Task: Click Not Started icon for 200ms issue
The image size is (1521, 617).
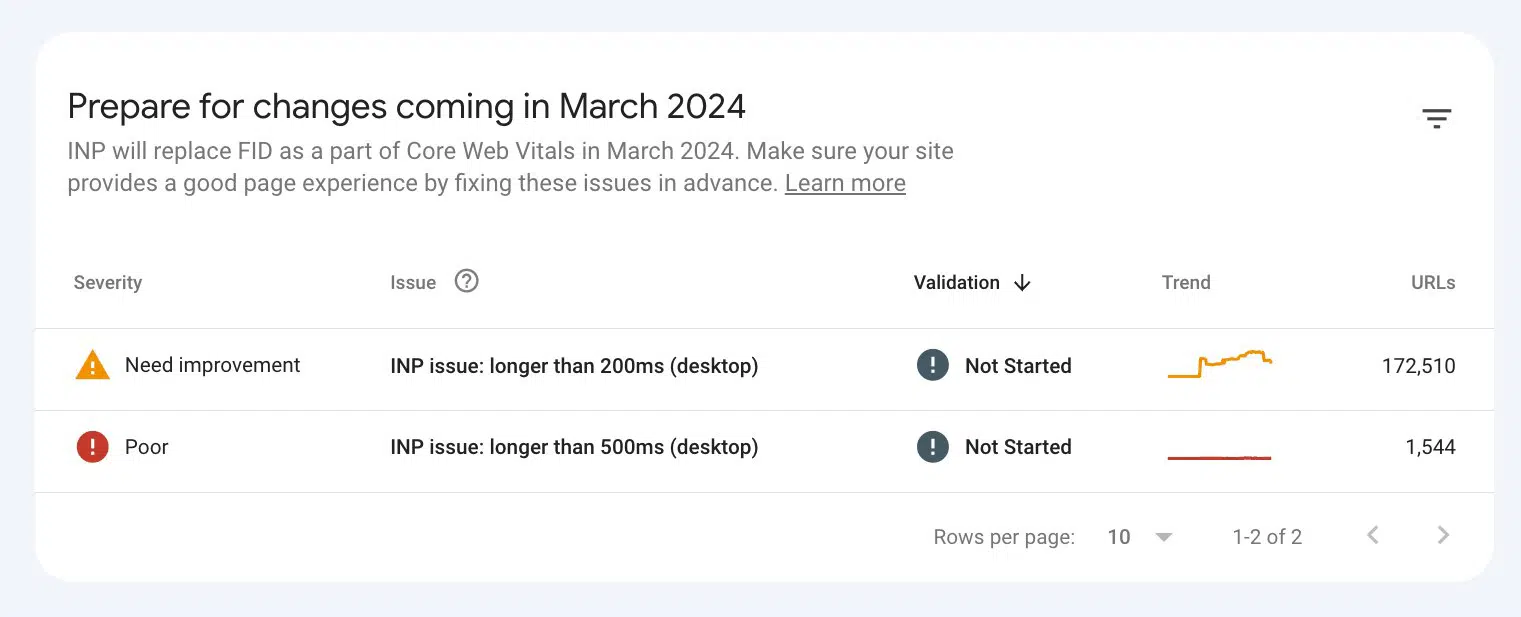Action: click(x=932, y=366)
